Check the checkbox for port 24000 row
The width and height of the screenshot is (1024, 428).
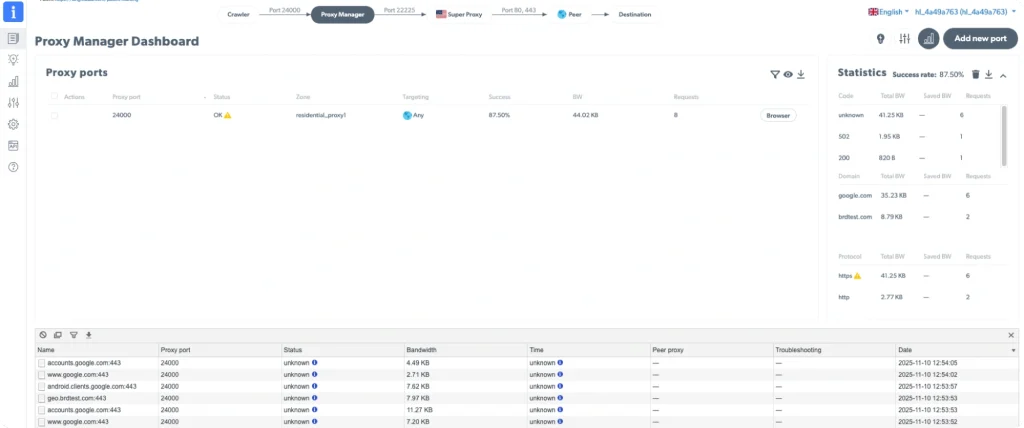(55, 116)
